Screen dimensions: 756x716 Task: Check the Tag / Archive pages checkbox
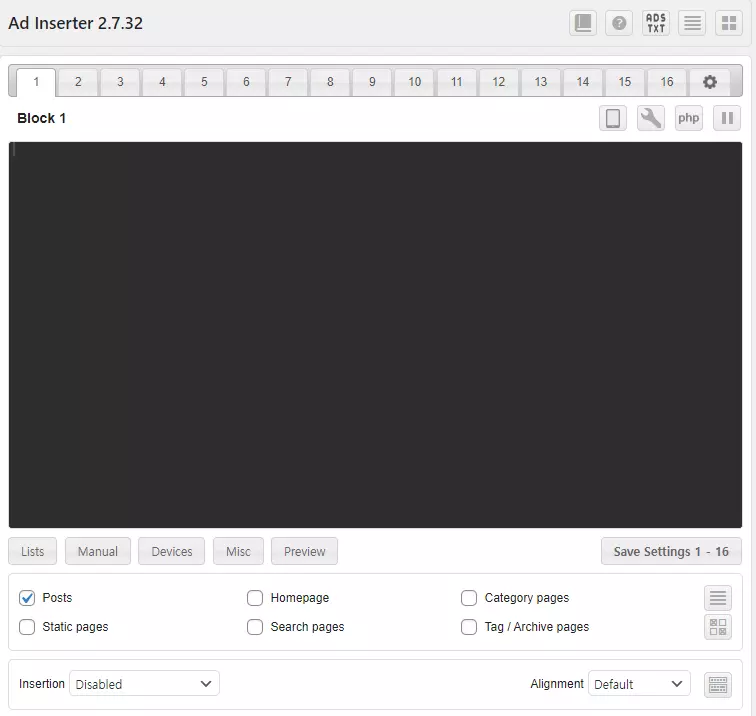(x=469, y=627)
